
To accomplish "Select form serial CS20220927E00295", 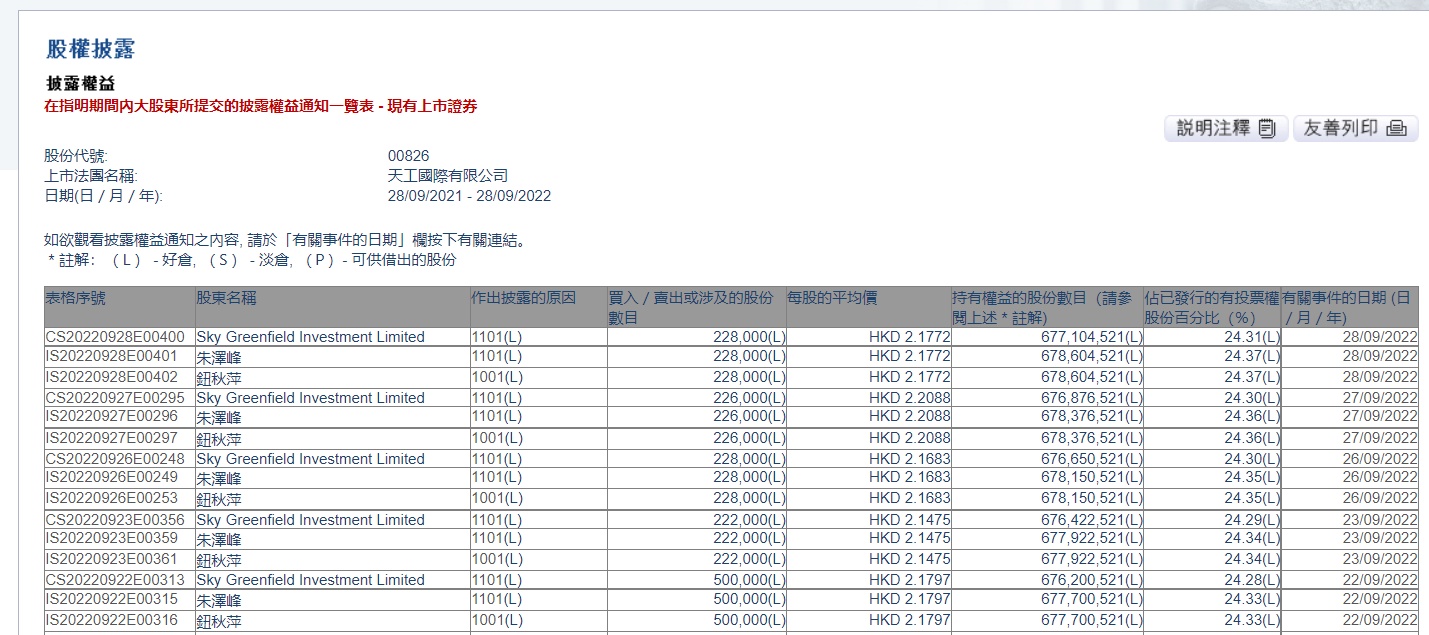I will pos(115,398).
